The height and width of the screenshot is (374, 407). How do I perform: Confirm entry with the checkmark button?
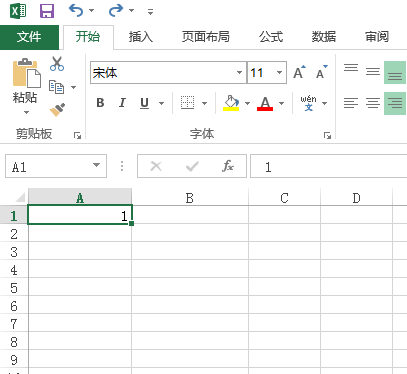tap(192, 166)
